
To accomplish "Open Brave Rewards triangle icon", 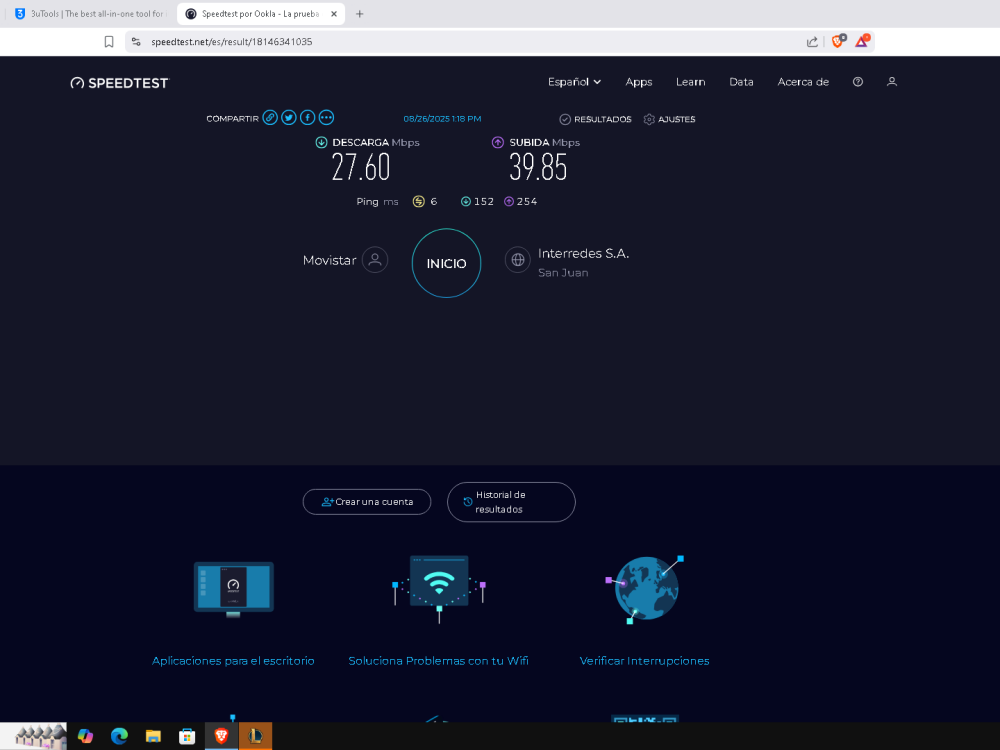I will 862,41.
